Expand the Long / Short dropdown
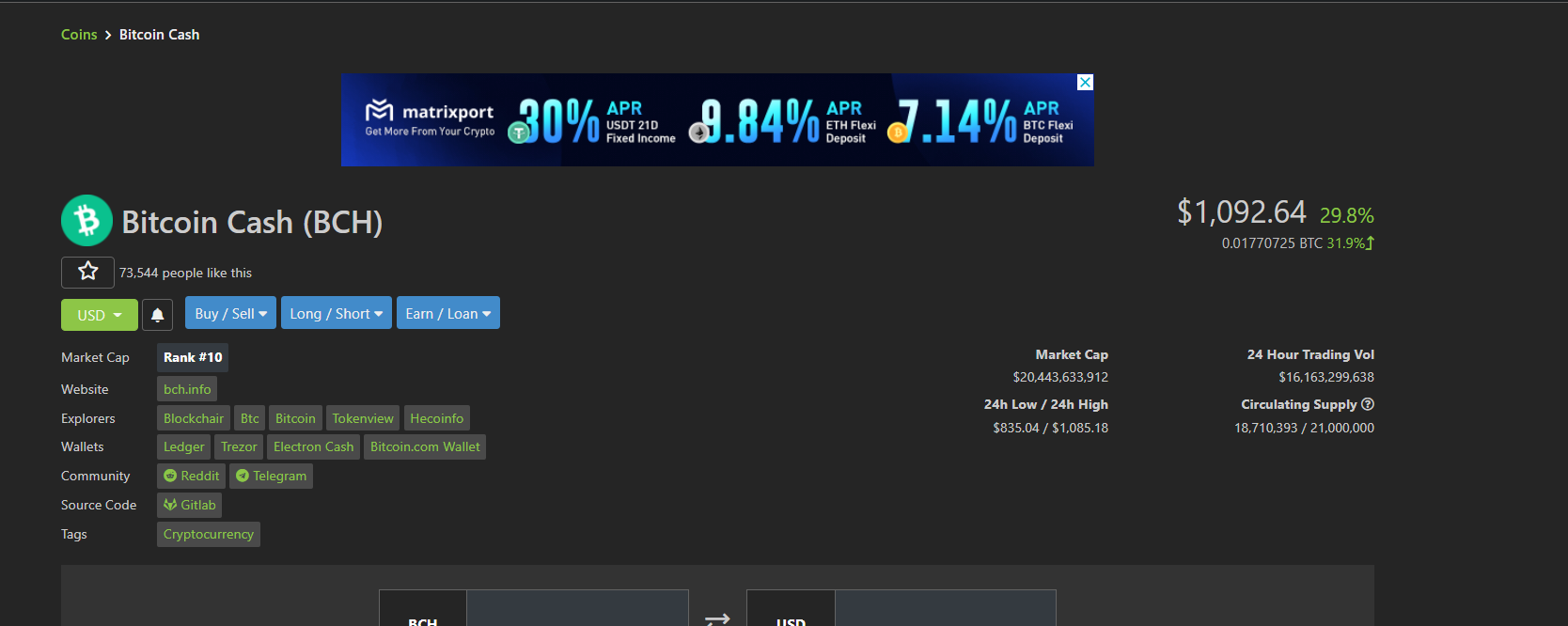1568x626 pixels. (x=336, y=313)
